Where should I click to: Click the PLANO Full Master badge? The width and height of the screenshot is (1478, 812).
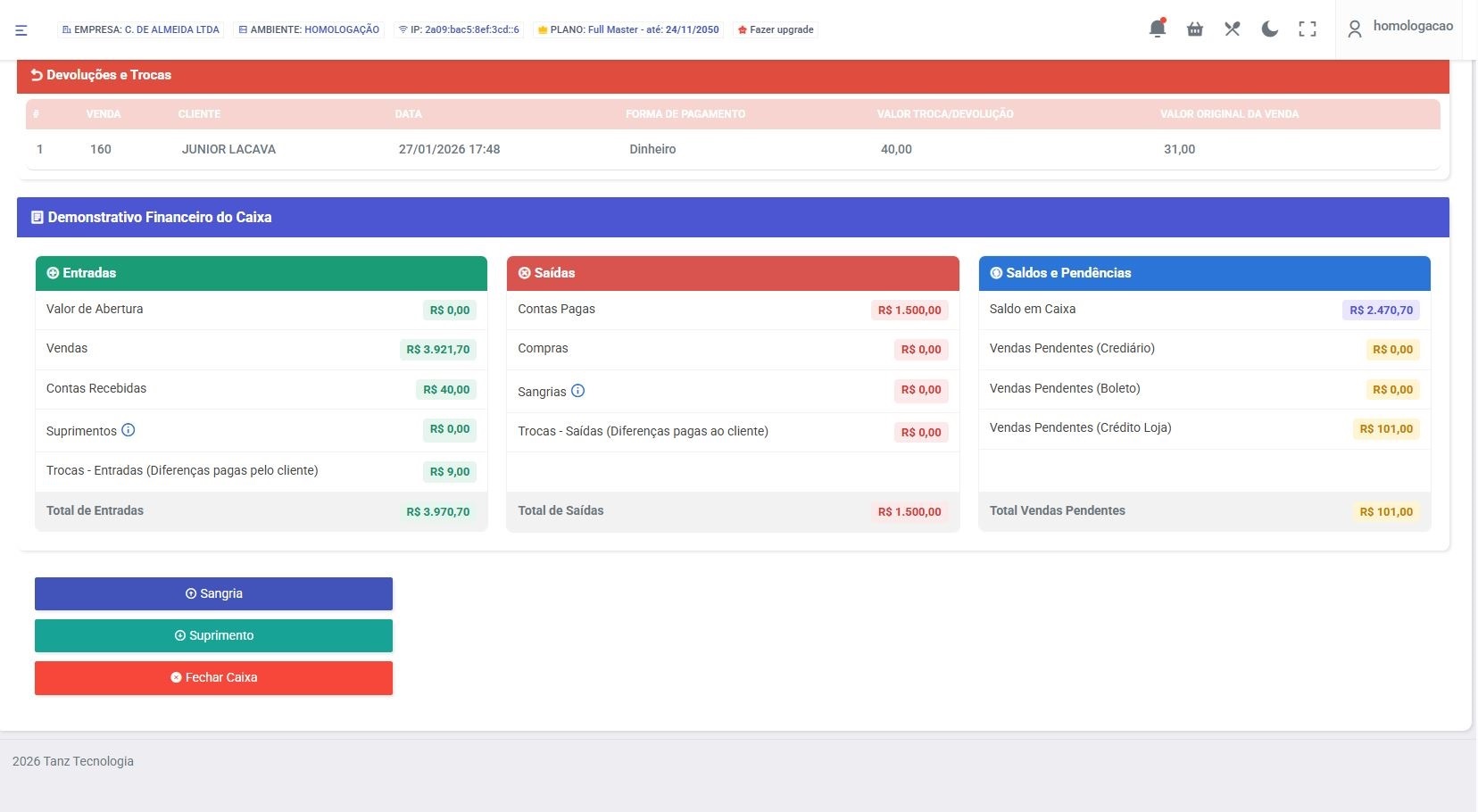pos(628,29)
